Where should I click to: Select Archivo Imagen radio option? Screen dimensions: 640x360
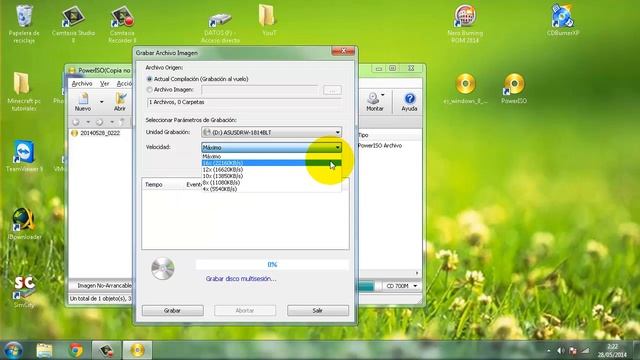tap(149, 89)
